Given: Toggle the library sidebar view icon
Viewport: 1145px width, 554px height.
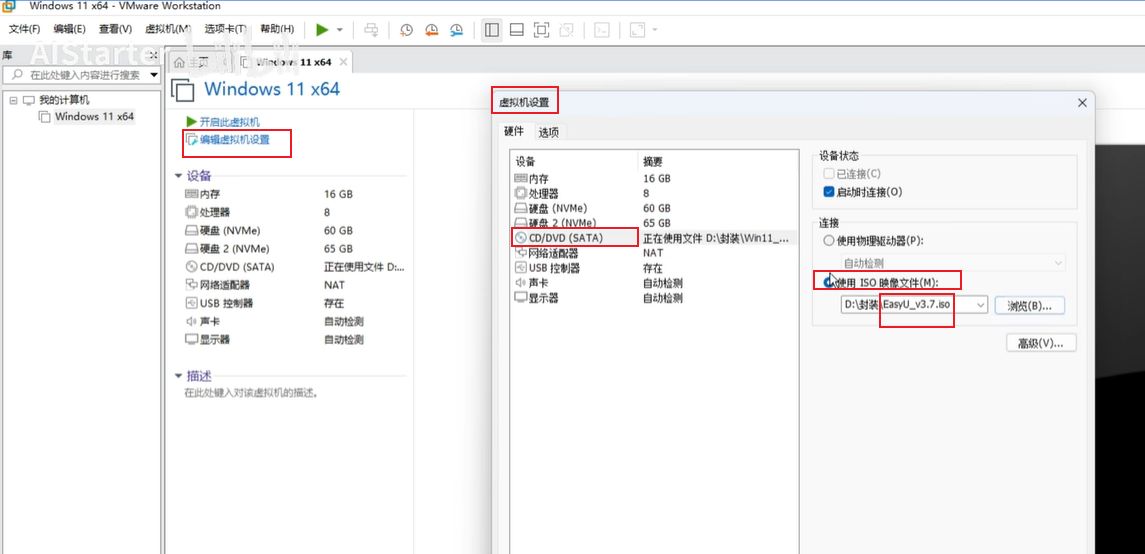Looking at the screenshot, I should [x=492, y=30].
